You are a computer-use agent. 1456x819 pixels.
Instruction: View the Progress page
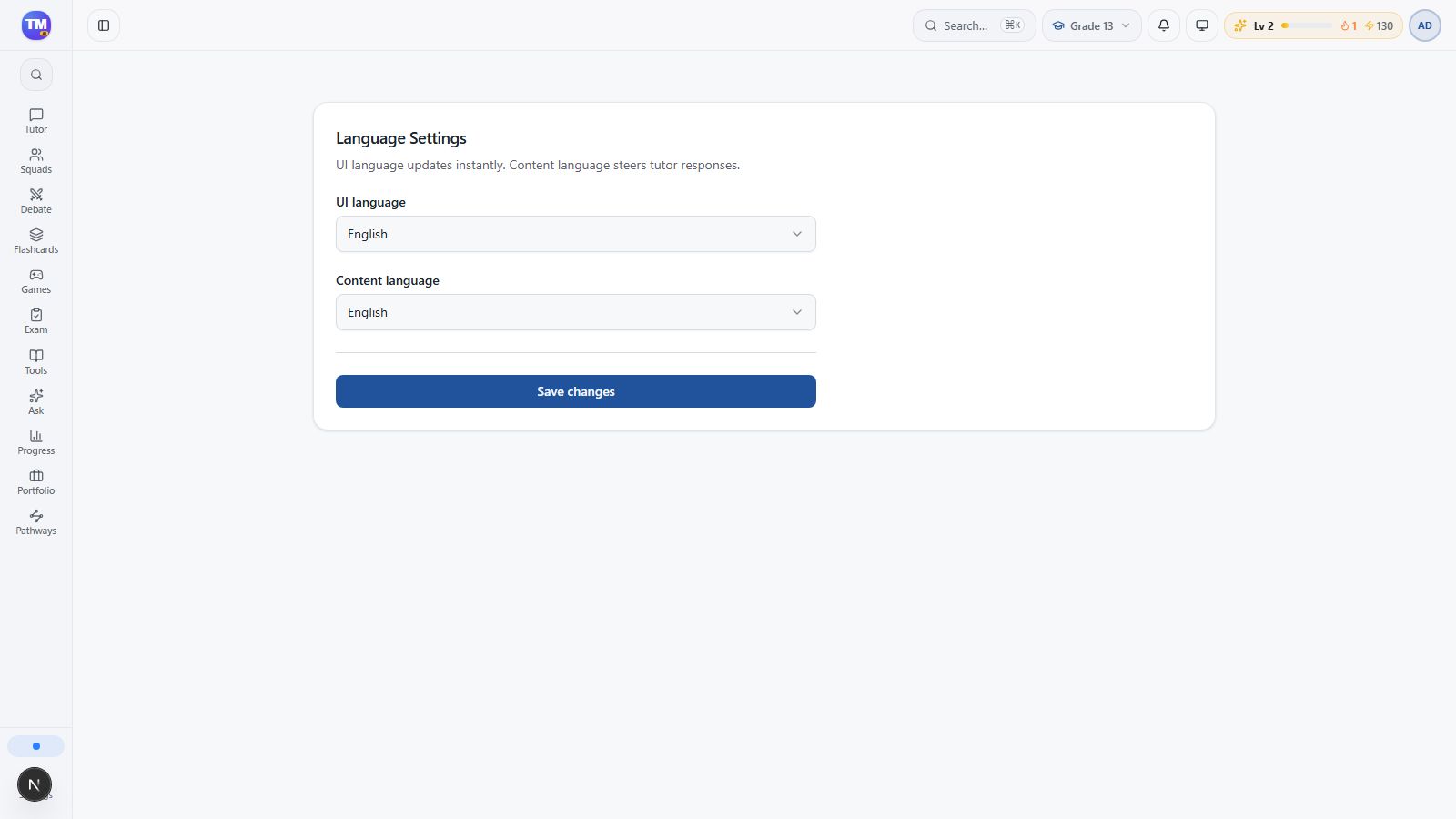[36, 442]
